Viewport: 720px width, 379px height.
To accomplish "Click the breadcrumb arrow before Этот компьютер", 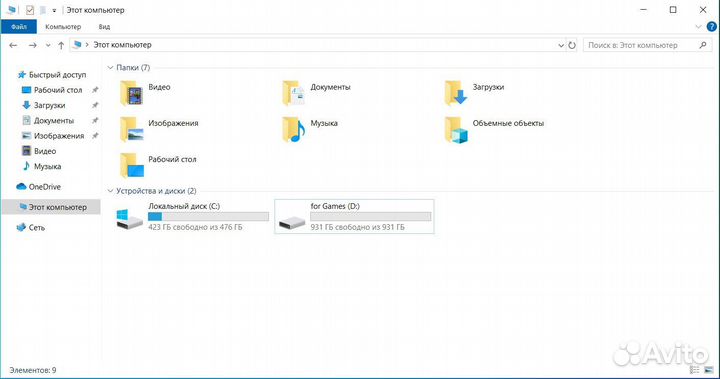I will [x=87, y=45].
